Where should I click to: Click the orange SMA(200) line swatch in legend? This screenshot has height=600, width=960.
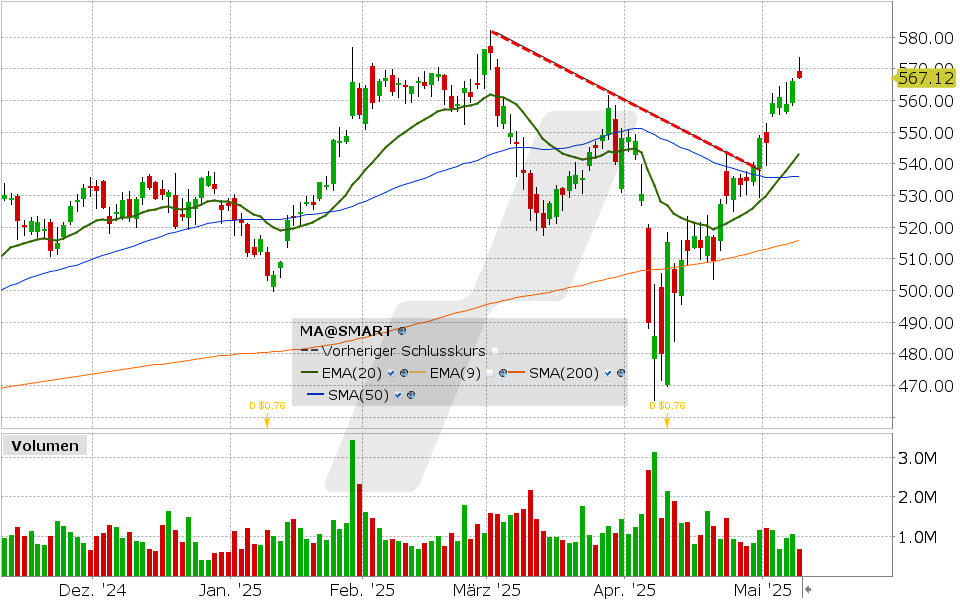pos(517,373)
